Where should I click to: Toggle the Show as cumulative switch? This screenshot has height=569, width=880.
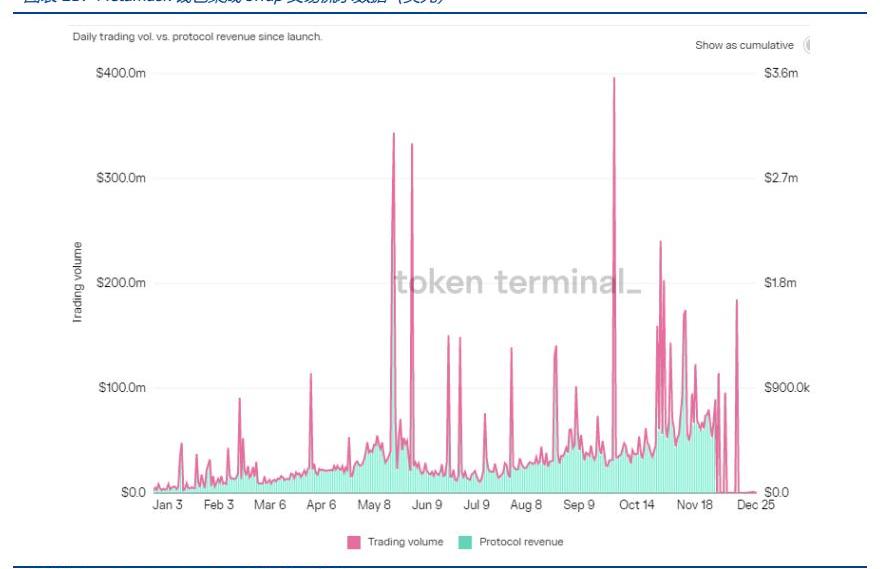pos(807,45)
